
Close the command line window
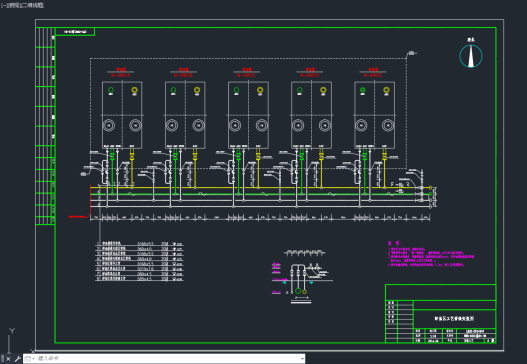(x=8, y=359)
